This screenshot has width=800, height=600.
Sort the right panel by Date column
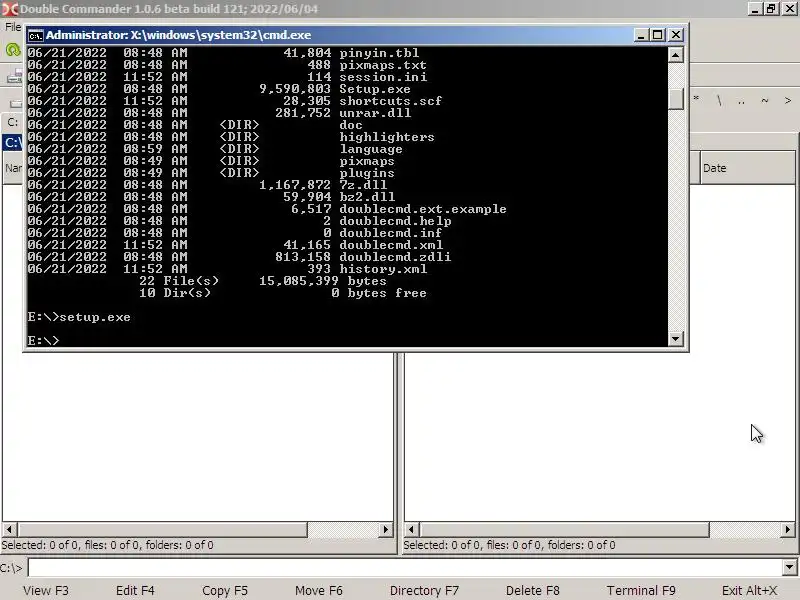point(747,168)
